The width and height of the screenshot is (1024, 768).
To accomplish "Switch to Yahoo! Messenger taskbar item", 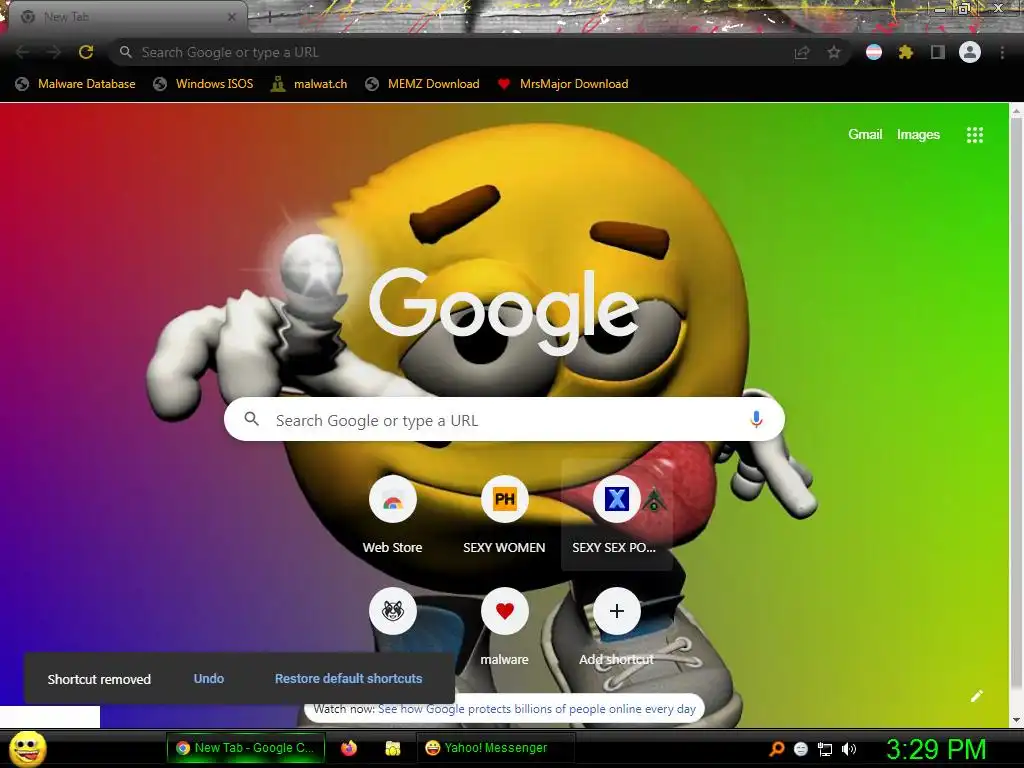I will (496, 748).
